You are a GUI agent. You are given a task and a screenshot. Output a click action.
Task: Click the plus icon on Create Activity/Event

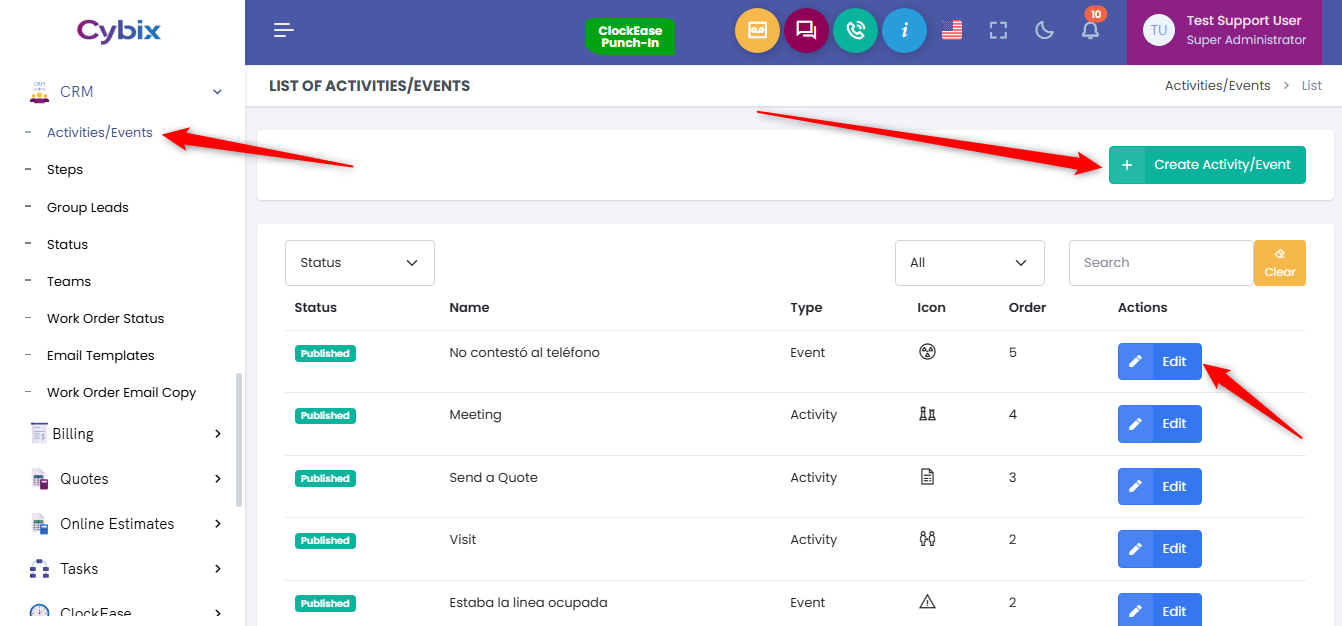tap(1127, 165)
